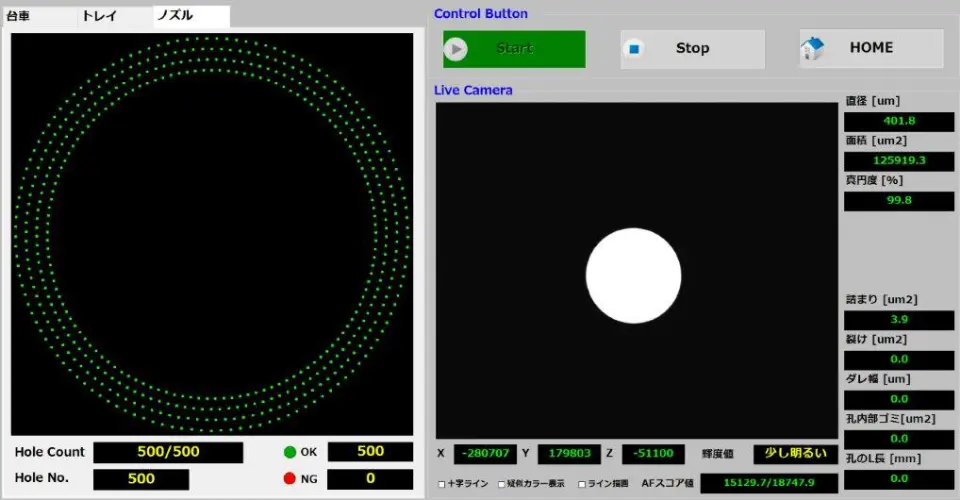Select the Hole Count 500/500 field

[168, 452]
